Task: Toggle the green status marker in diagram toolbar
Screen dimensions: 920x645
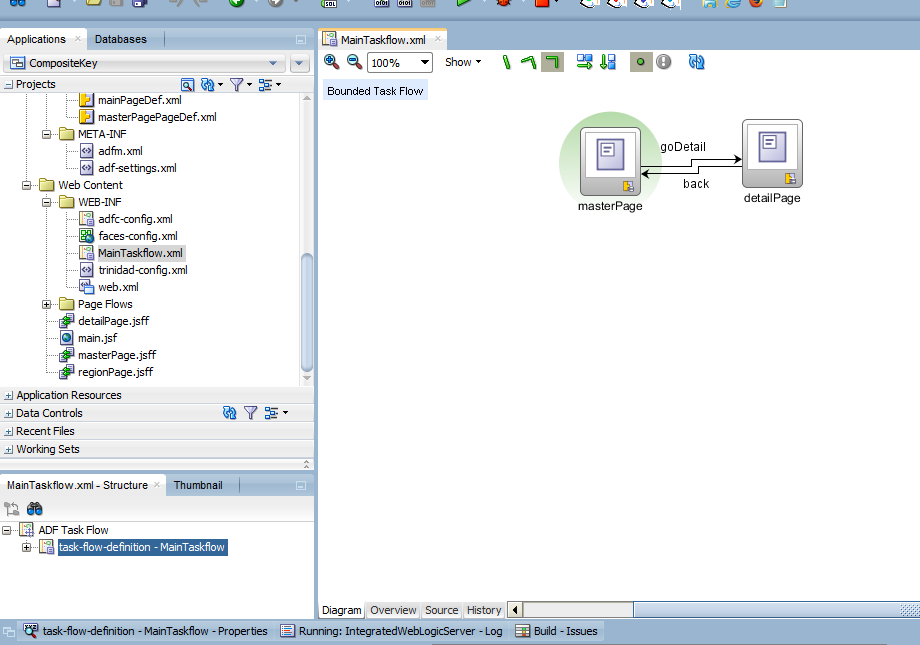Action: coord(640,62)
